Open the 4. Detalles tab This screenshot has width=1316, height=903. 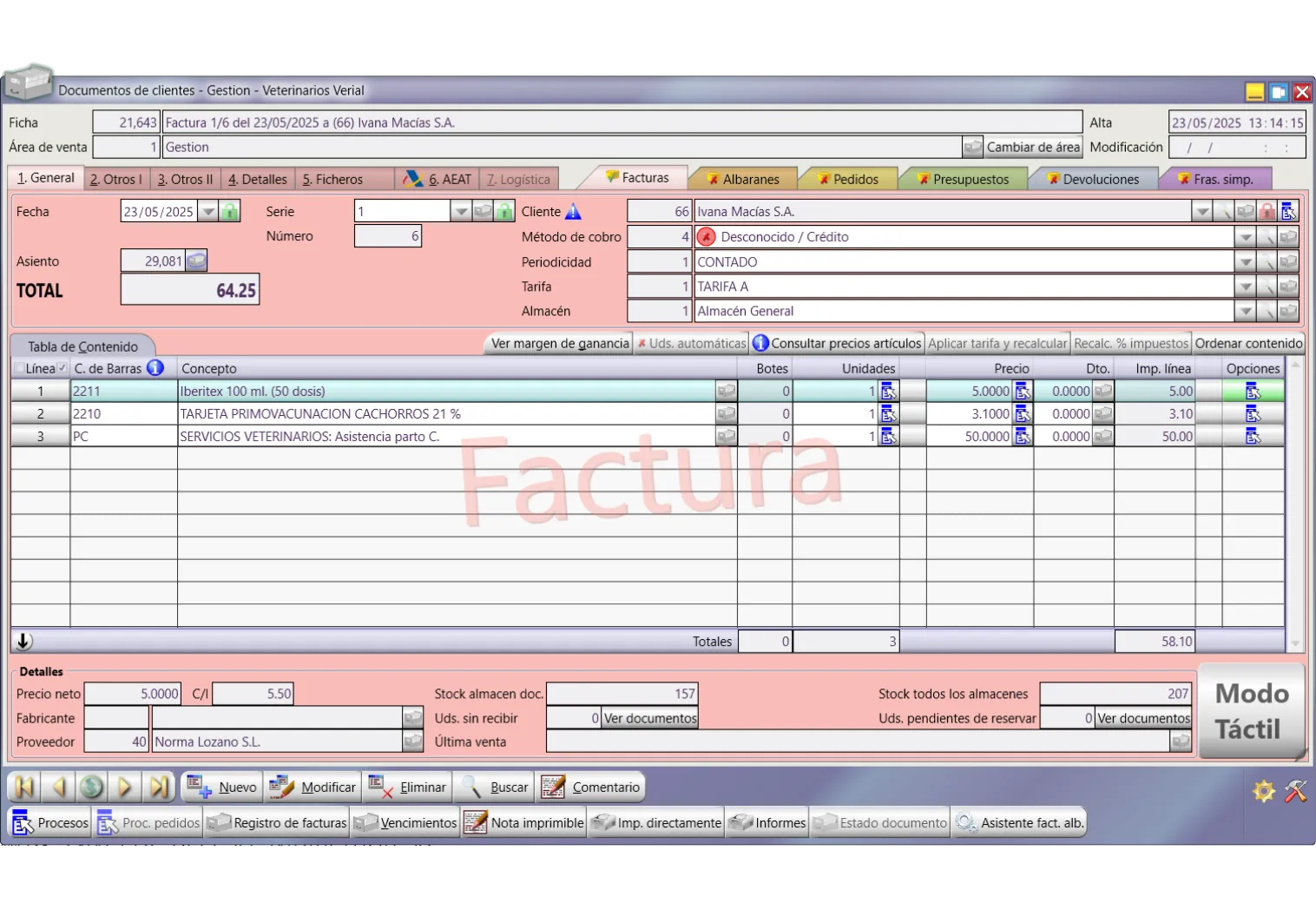pyautogui.click(x=257, y=179)
